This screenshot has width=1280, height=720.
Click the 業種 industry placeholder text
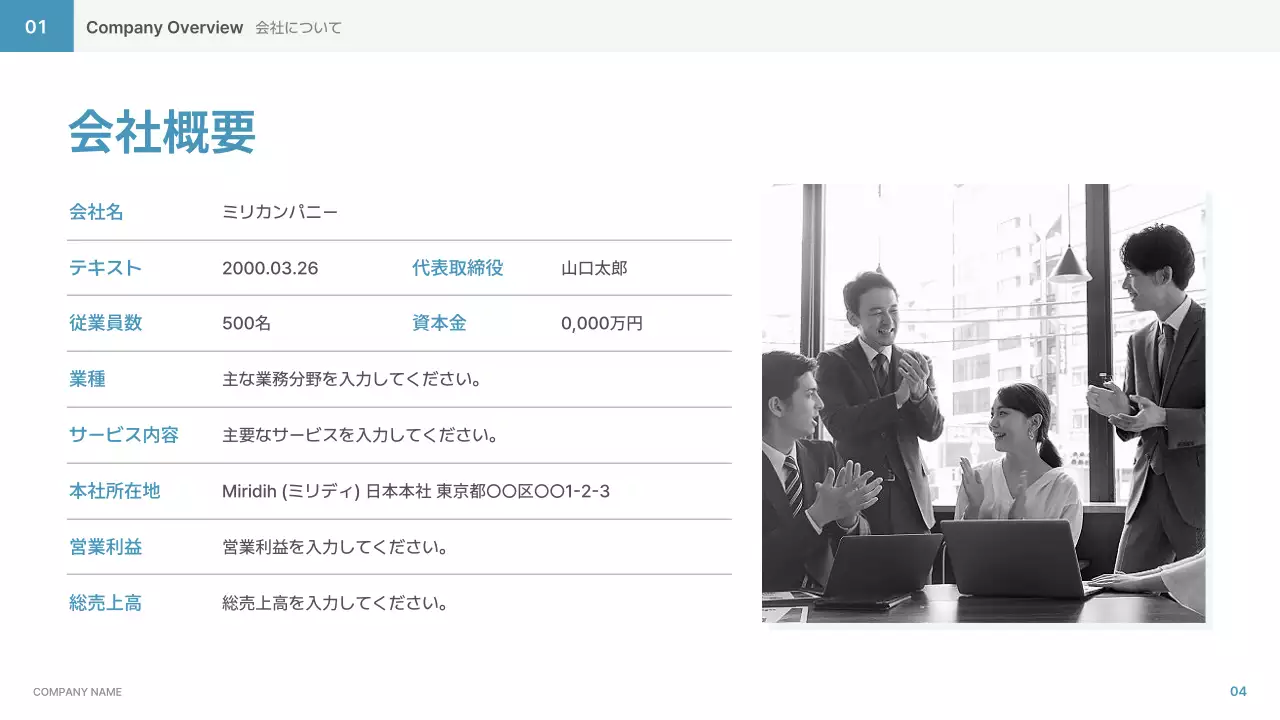point(352,379)
